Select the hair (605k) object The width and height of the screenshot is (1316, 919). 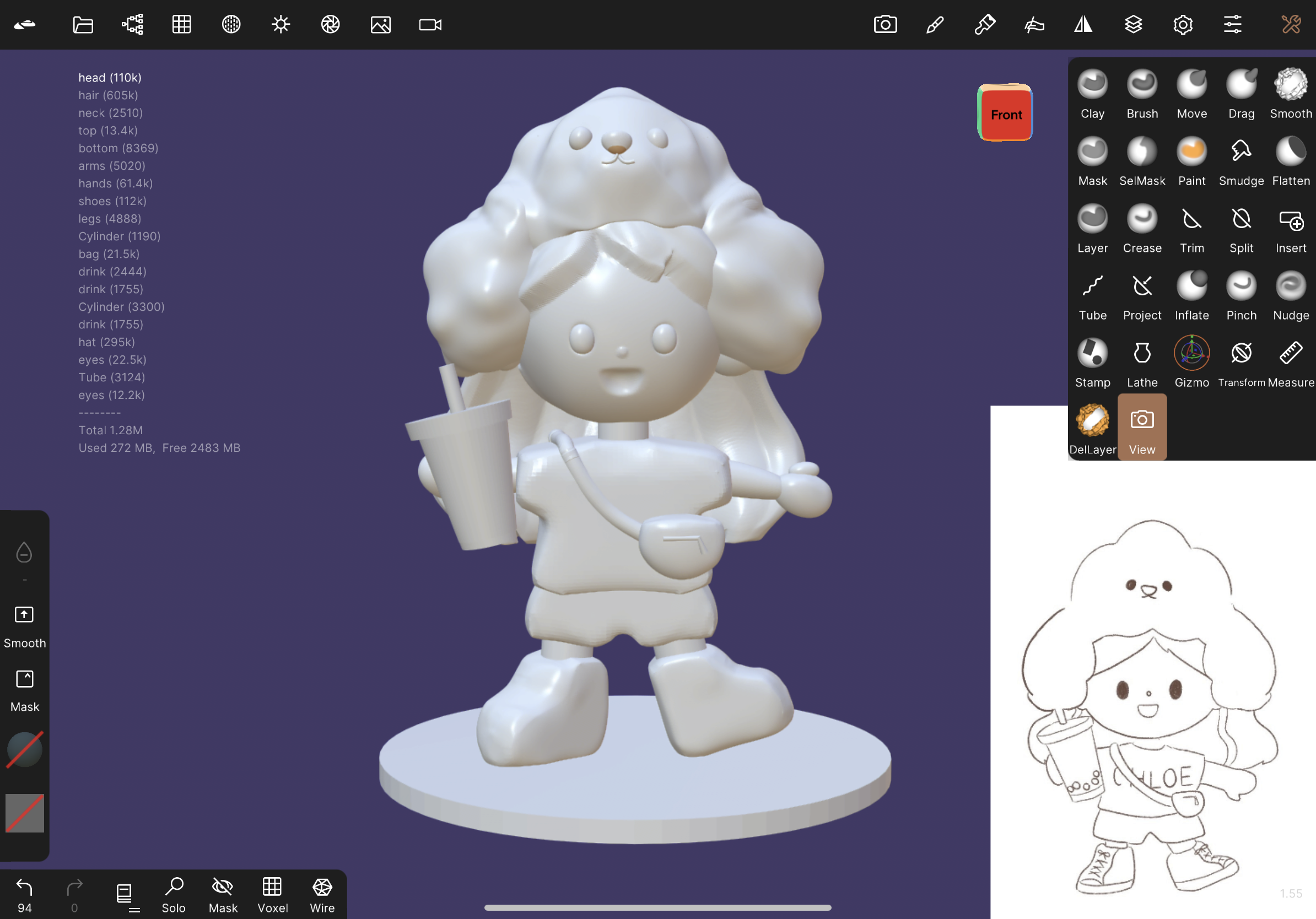pyautogui.click(x=109, y=95)
